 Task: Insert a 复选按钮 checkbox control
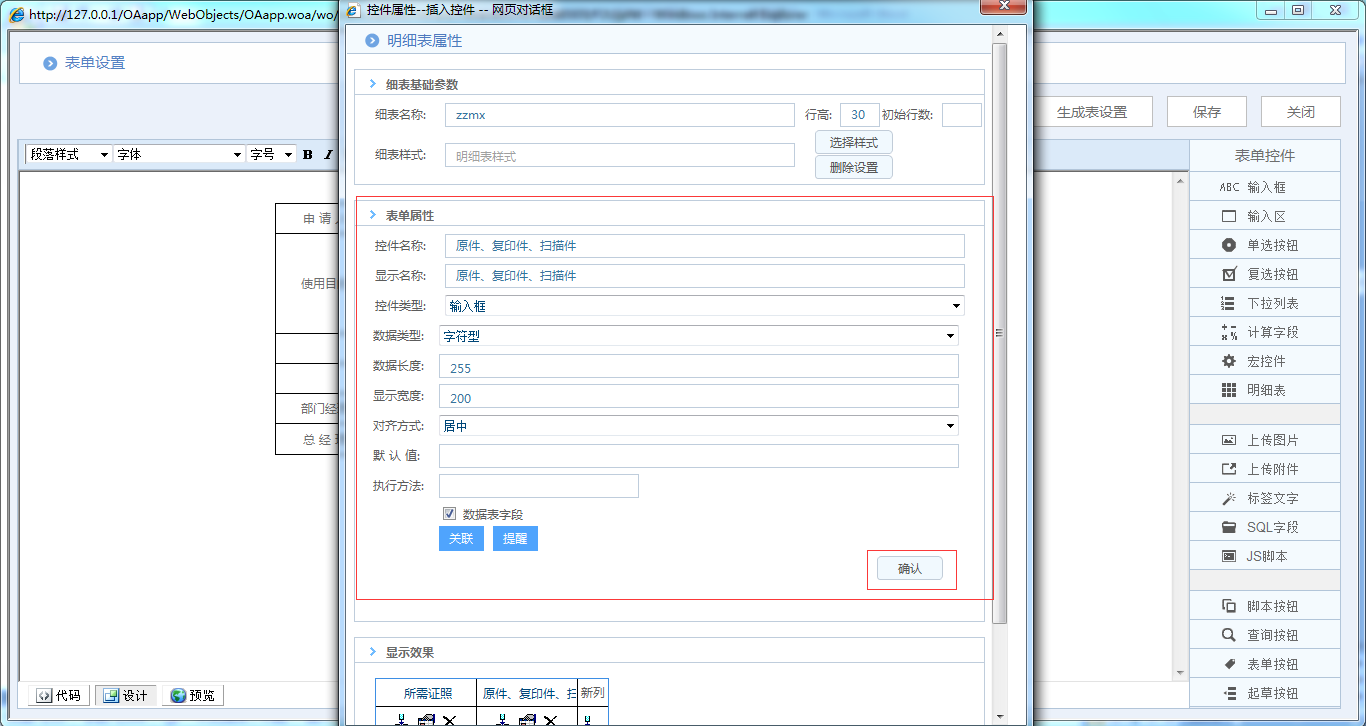(1264, 273)
